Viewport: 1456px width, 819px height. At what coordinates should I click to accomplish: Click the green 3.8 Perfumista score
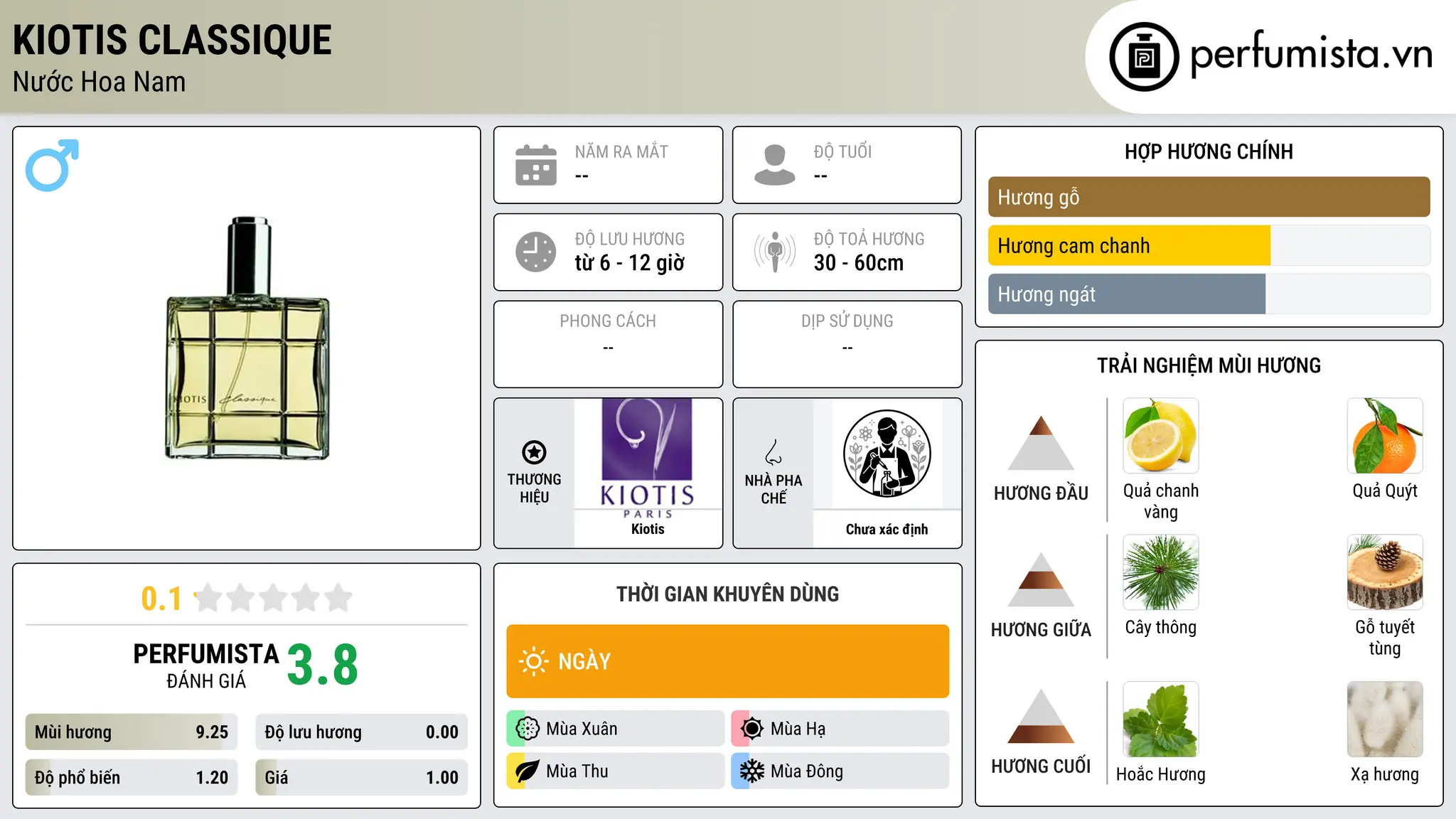323,665
